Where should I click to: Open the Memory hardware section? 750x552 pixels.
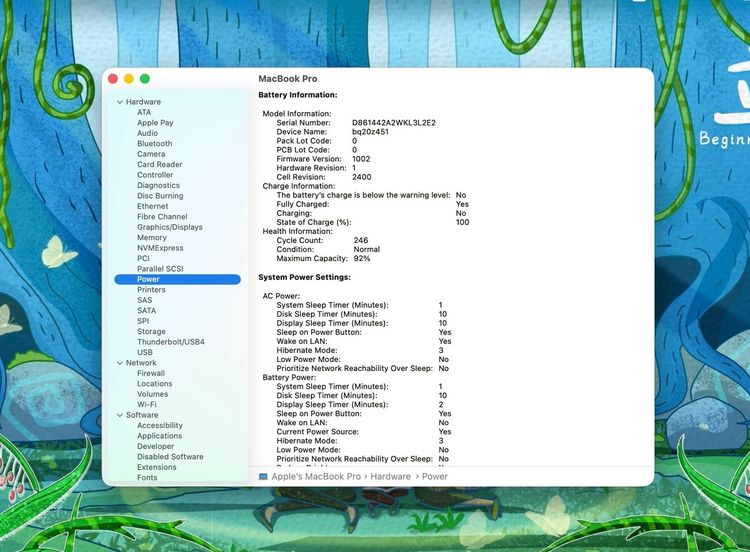pos(152,238)
